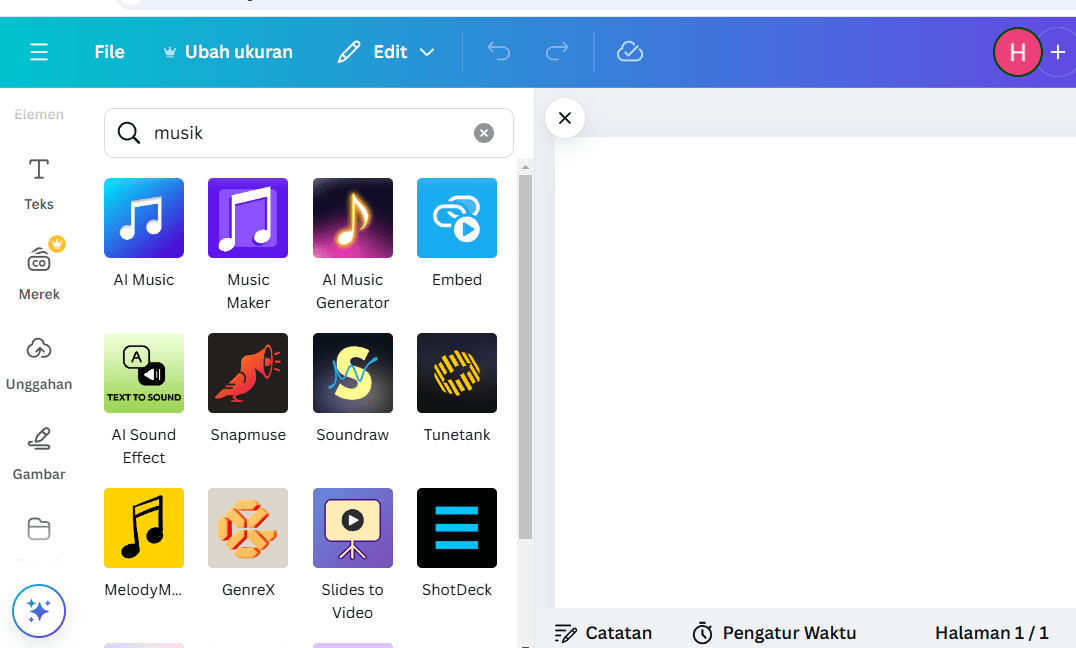The width and height of the screenshot is (1076, 648).
Task: Click the undo arrow
Action: (x=499, y=52)
